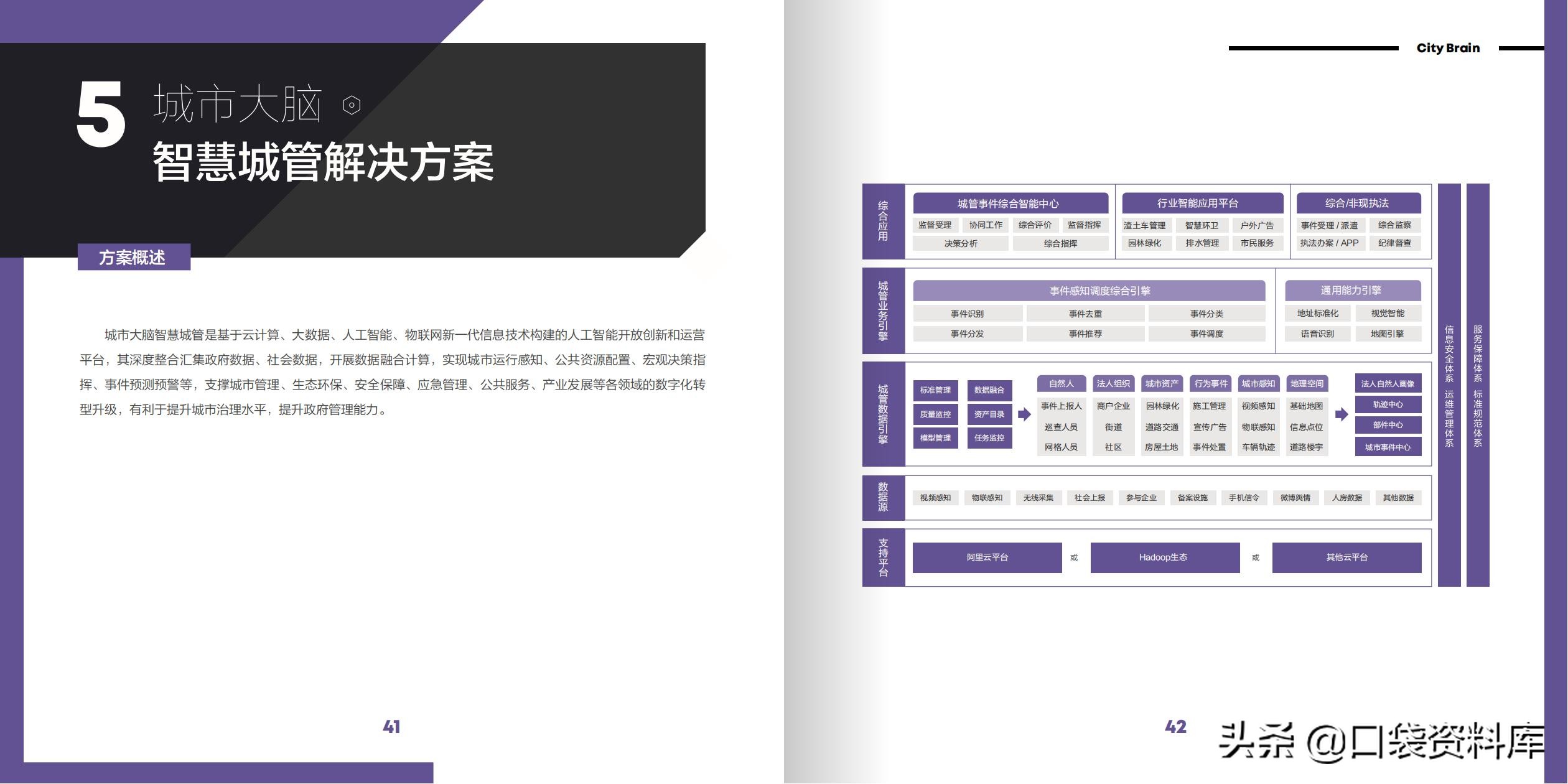Screen dimensions: 1568x784
Task: Click the 纪律督查 box
Action: click(1395, 243)
